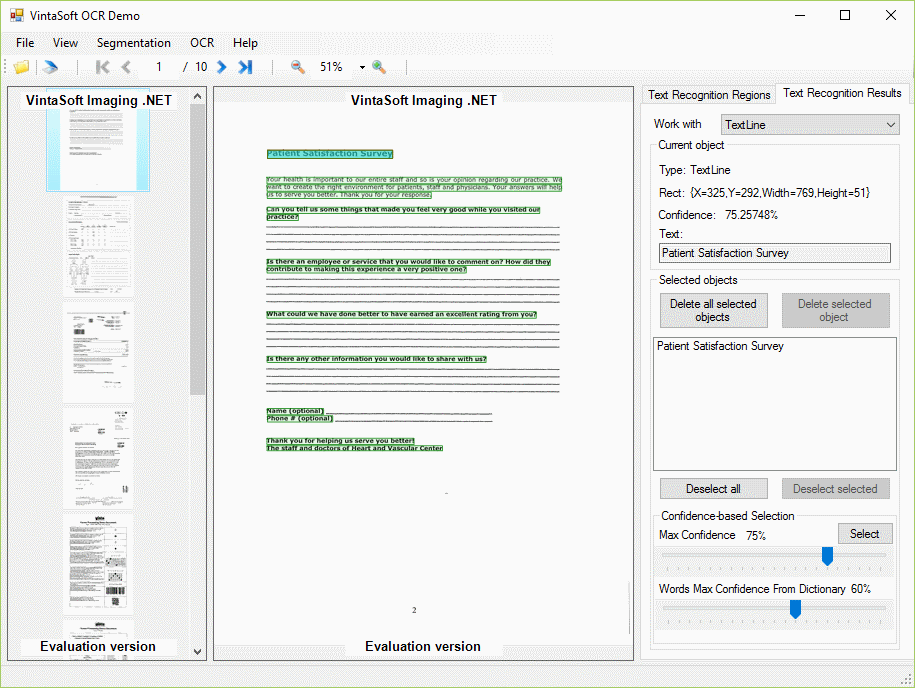Viewport: 915px width, 688px height.
Task: Switch to Text Recognition Regions tab
Action: point(709,95)
